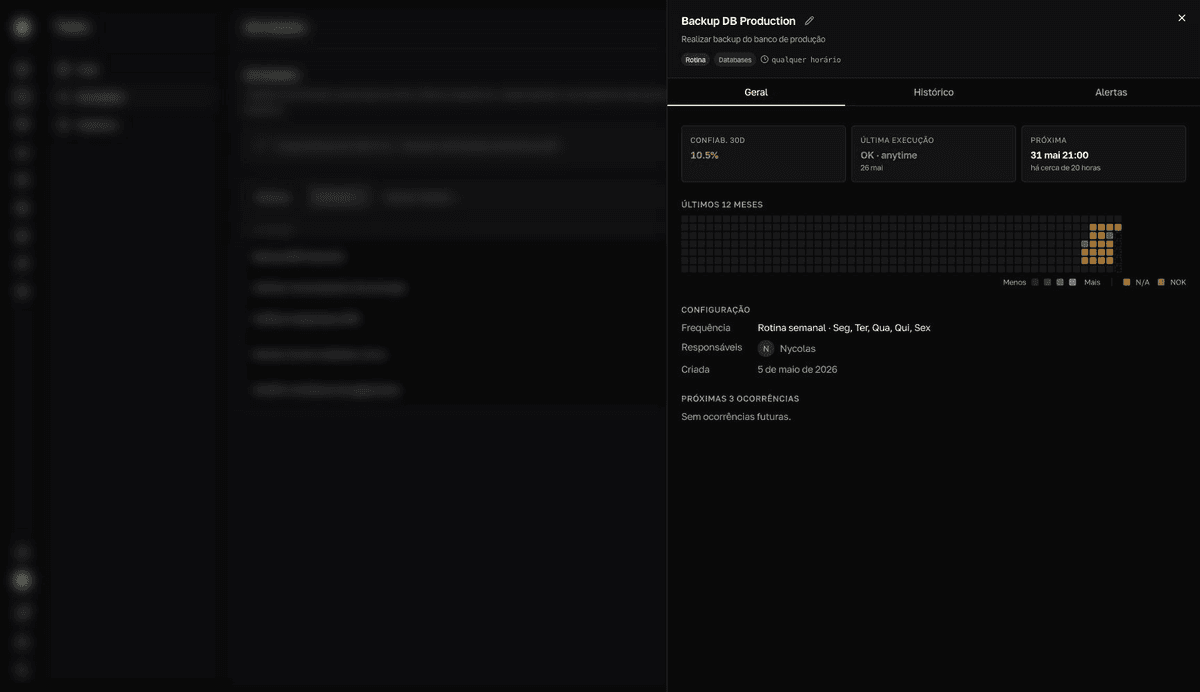Viewport: 1200px width, 692px height.
Task: Click the description Realizar backup do banco de produção
Action: pos(753,39)
